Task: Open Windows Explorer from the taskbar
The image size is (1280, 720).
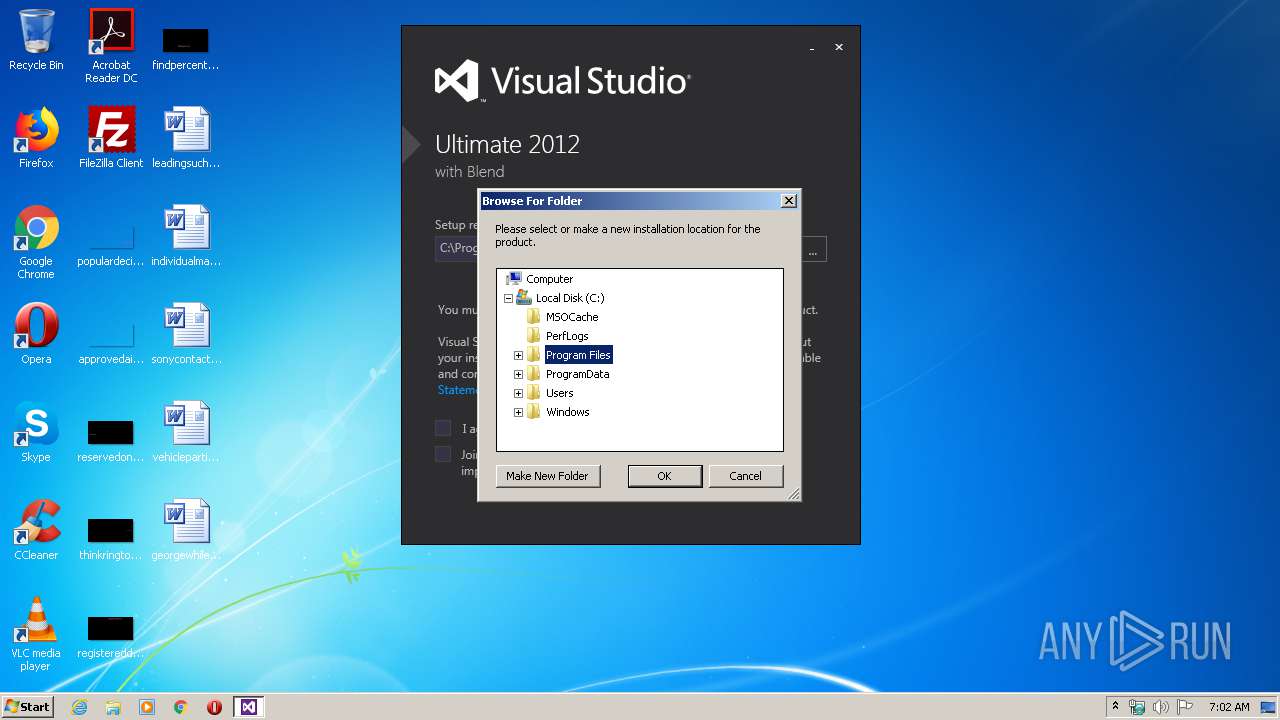Action: [x=113, y=707]
